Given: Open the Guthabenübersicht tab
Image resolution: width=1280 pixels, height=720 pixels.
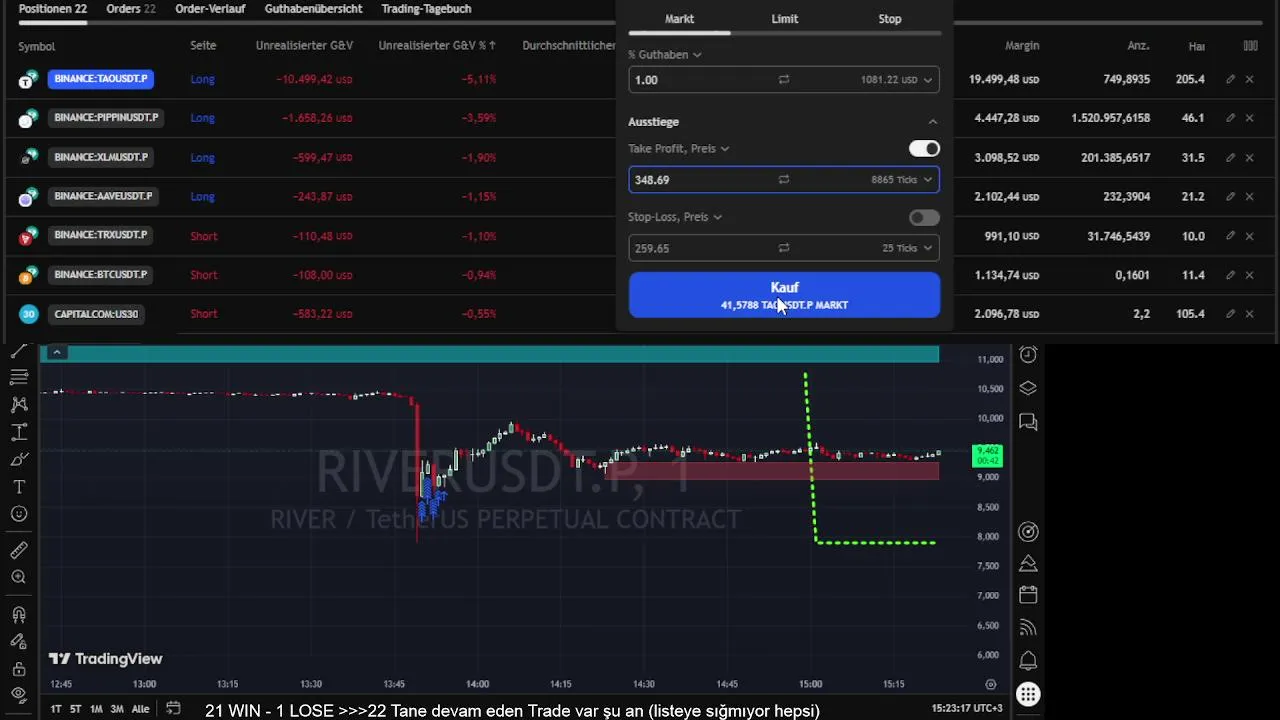Looking at the screenshot, I should coord(313,9).
